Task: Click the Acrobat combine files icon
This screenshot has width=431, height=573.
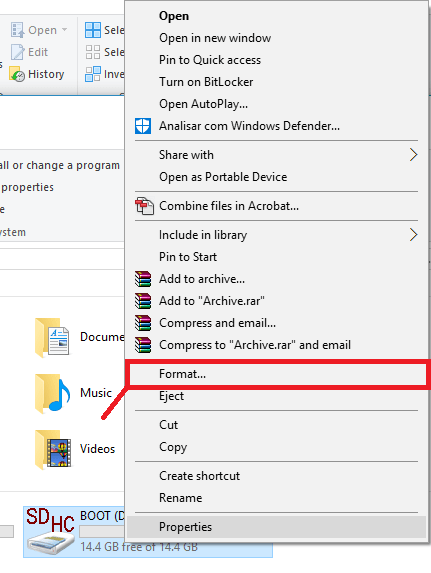Action: pyautogui.click(x=144, y=206)
